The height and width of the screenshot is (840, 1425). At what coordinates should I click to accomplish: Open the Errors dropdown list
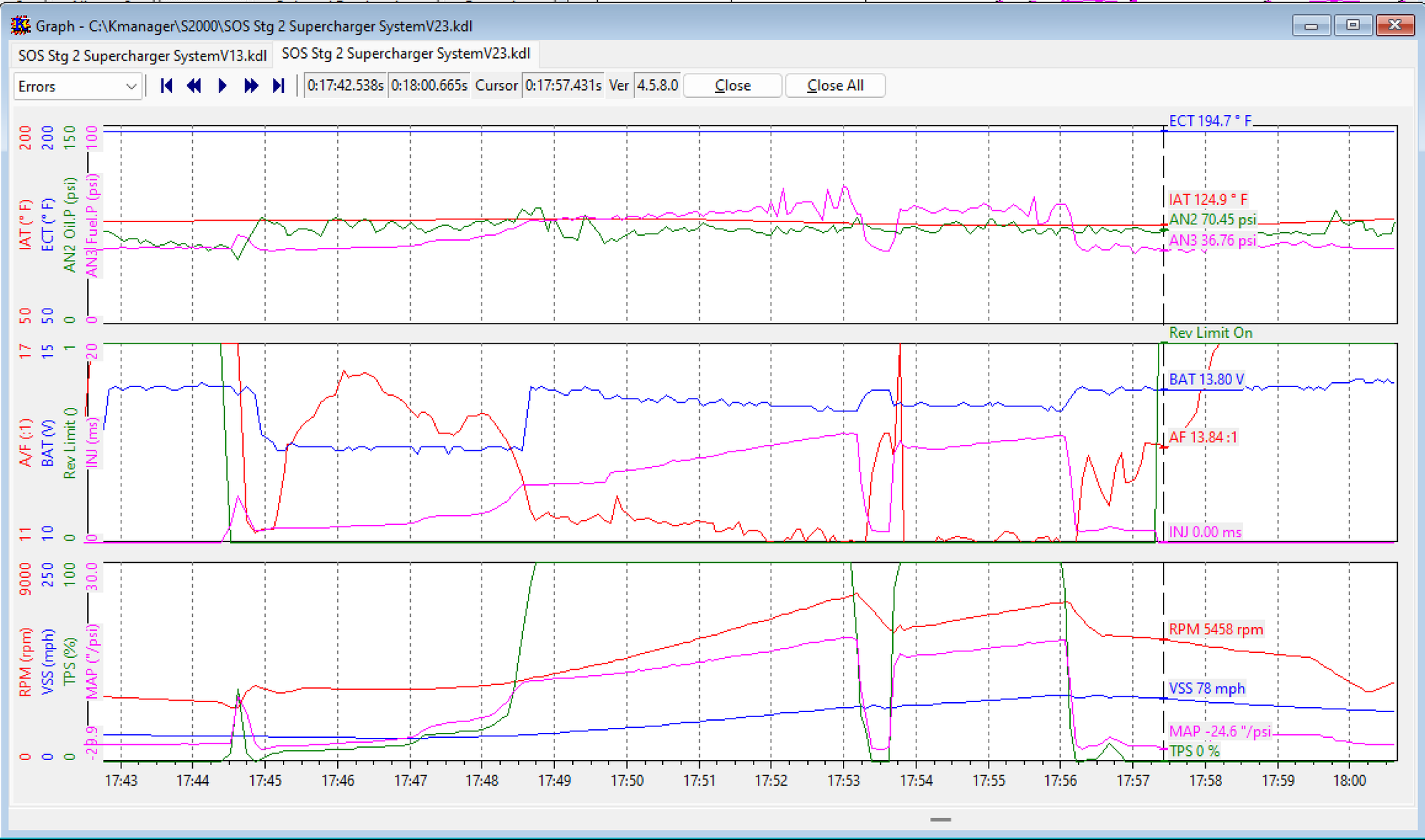click(x=76, y=86)
